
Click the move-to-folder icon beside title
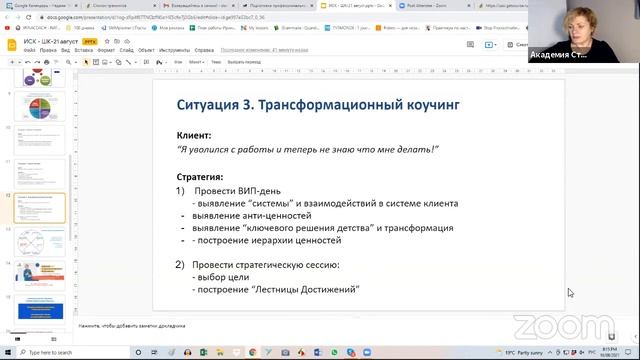(x=117, y=41)
